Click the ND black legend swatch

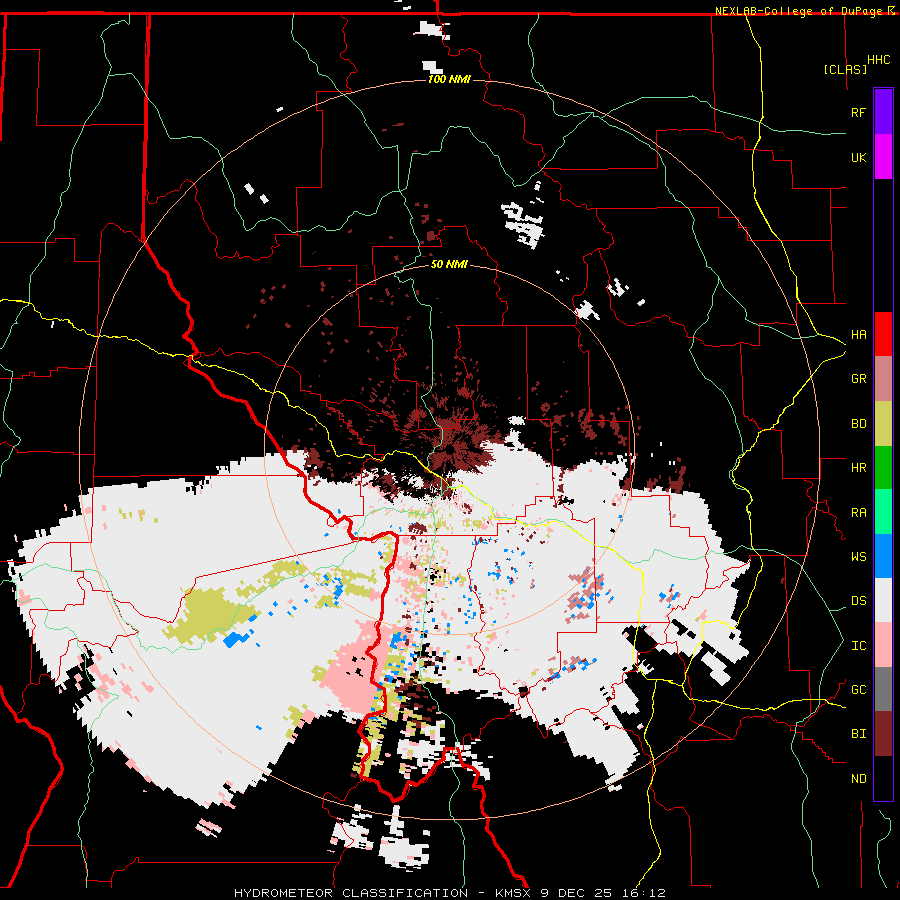pyautogui.click(x=883, y=778)
